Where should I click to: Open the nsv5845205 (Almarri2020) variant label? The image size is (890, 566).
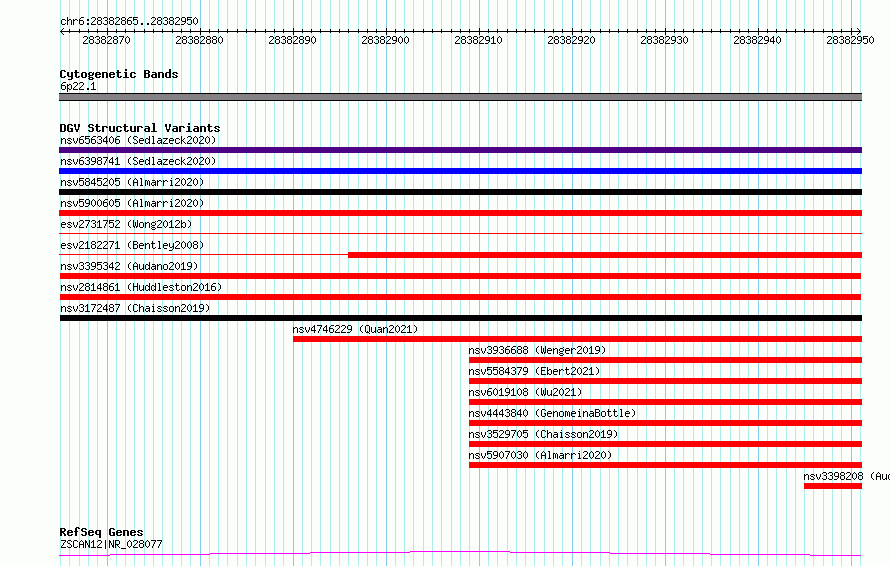tap(131, 182)
